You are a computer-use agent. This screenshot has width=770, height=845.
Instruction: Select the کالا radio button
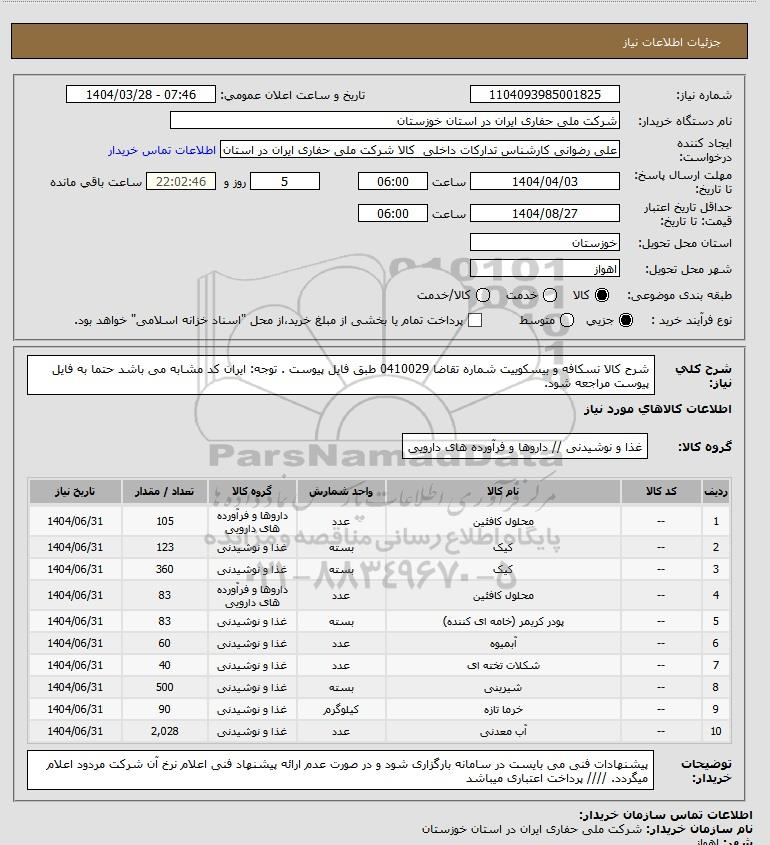(x=601, y=295)
